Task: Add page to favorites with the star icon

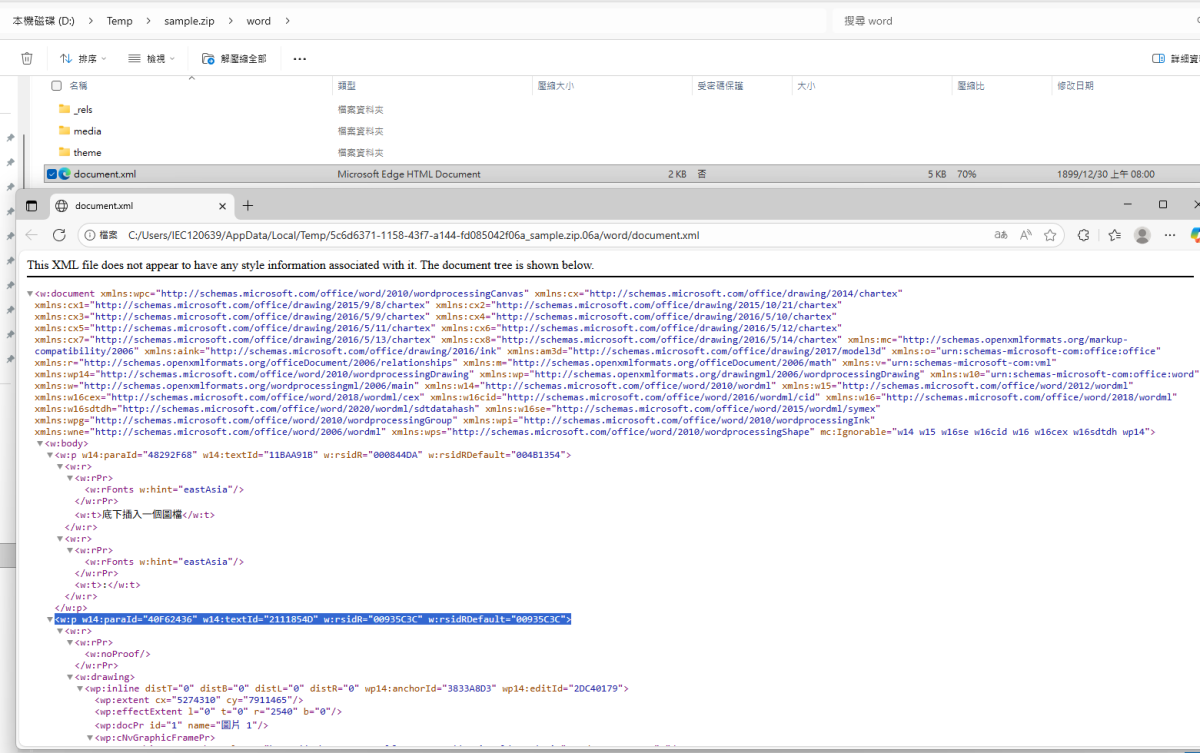Action: pyautogui.click(x=1050, y=234)
